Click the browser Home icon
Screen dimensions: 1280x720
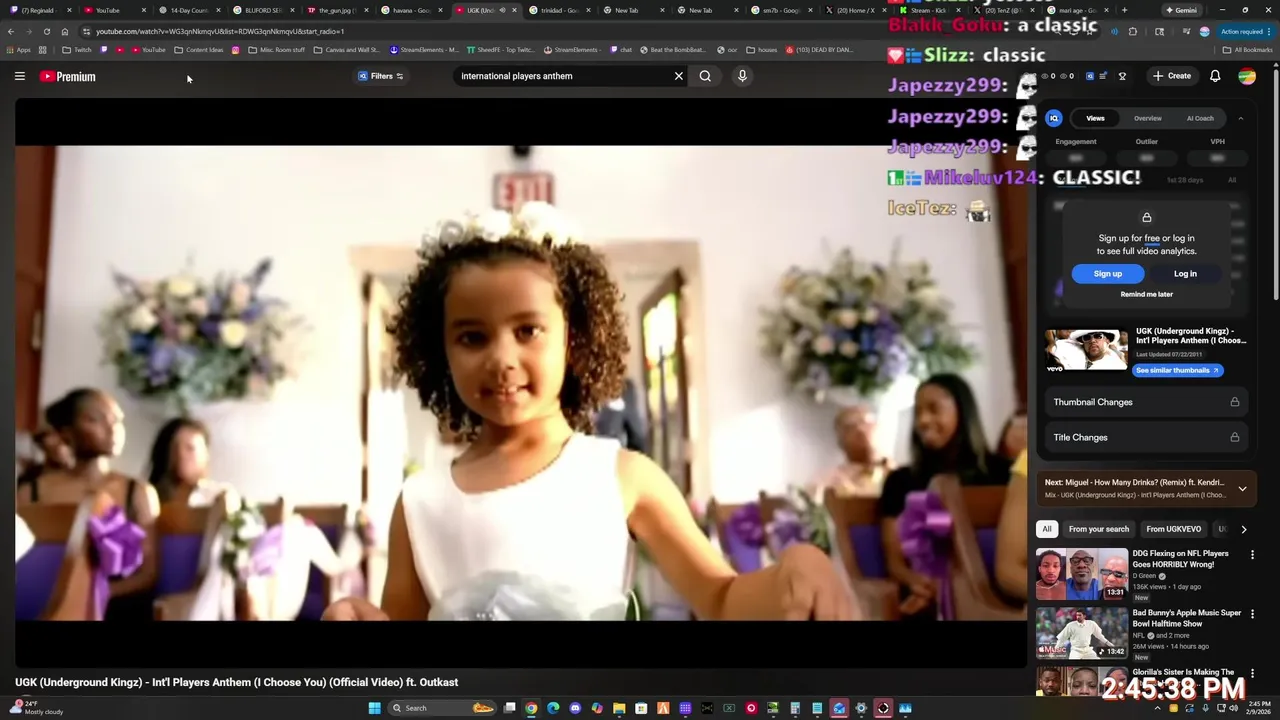coord(65,31)
